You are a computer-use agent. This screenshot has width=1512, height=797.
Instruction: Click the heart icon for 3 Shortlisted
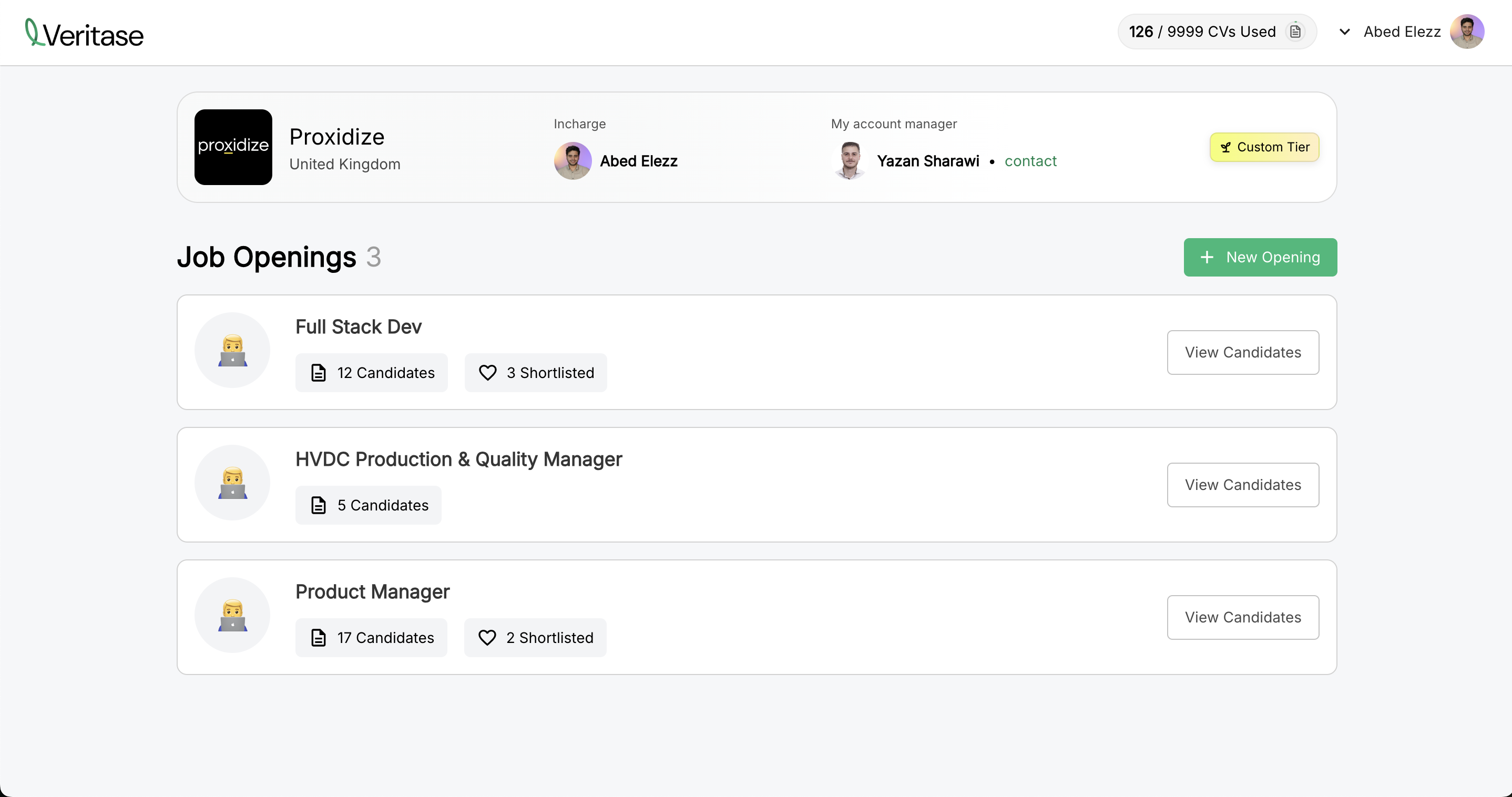click(x=488, y=373)
